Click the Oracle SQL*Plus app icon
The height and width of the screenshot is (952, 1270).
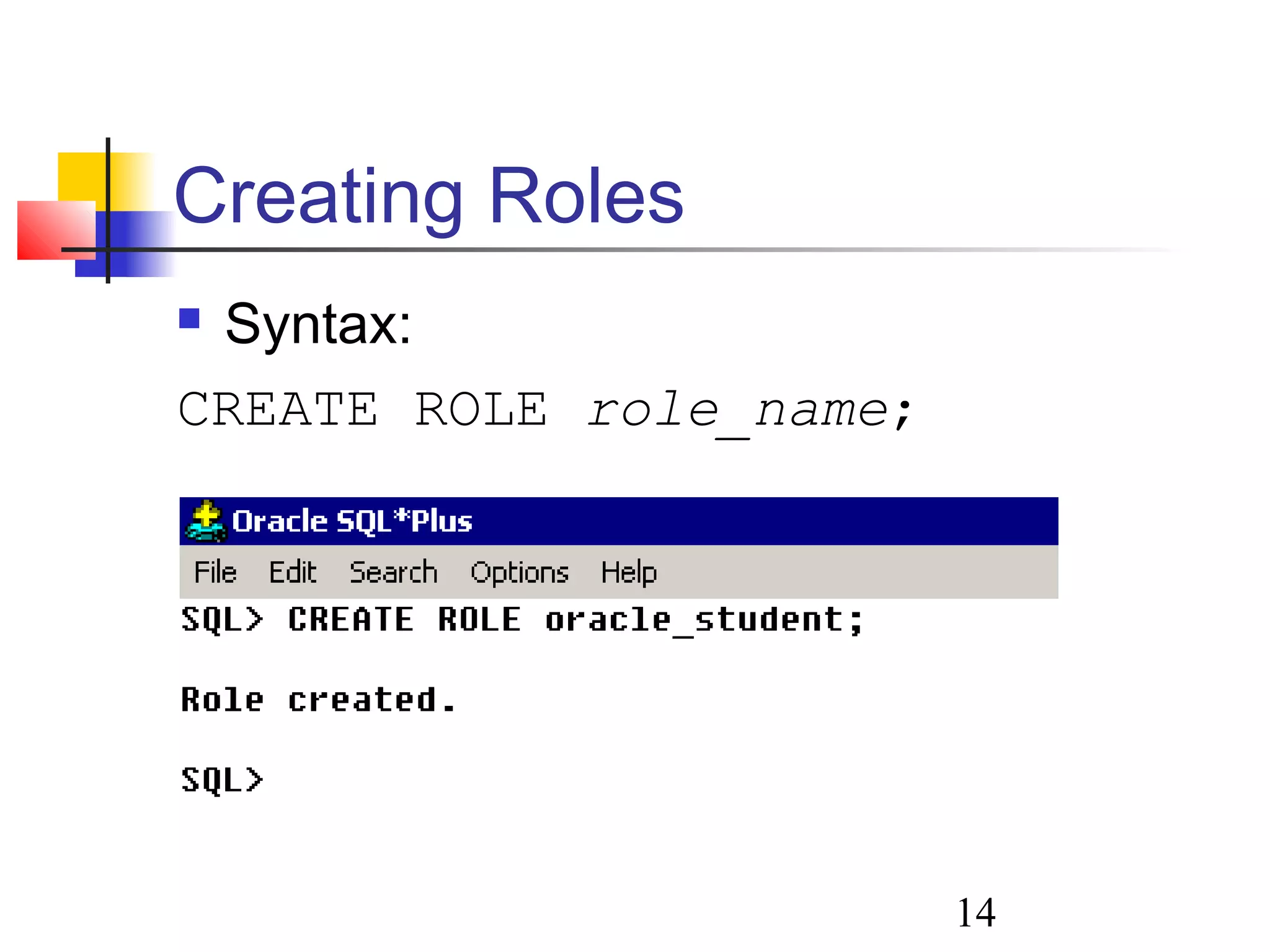tap(206, 521)
